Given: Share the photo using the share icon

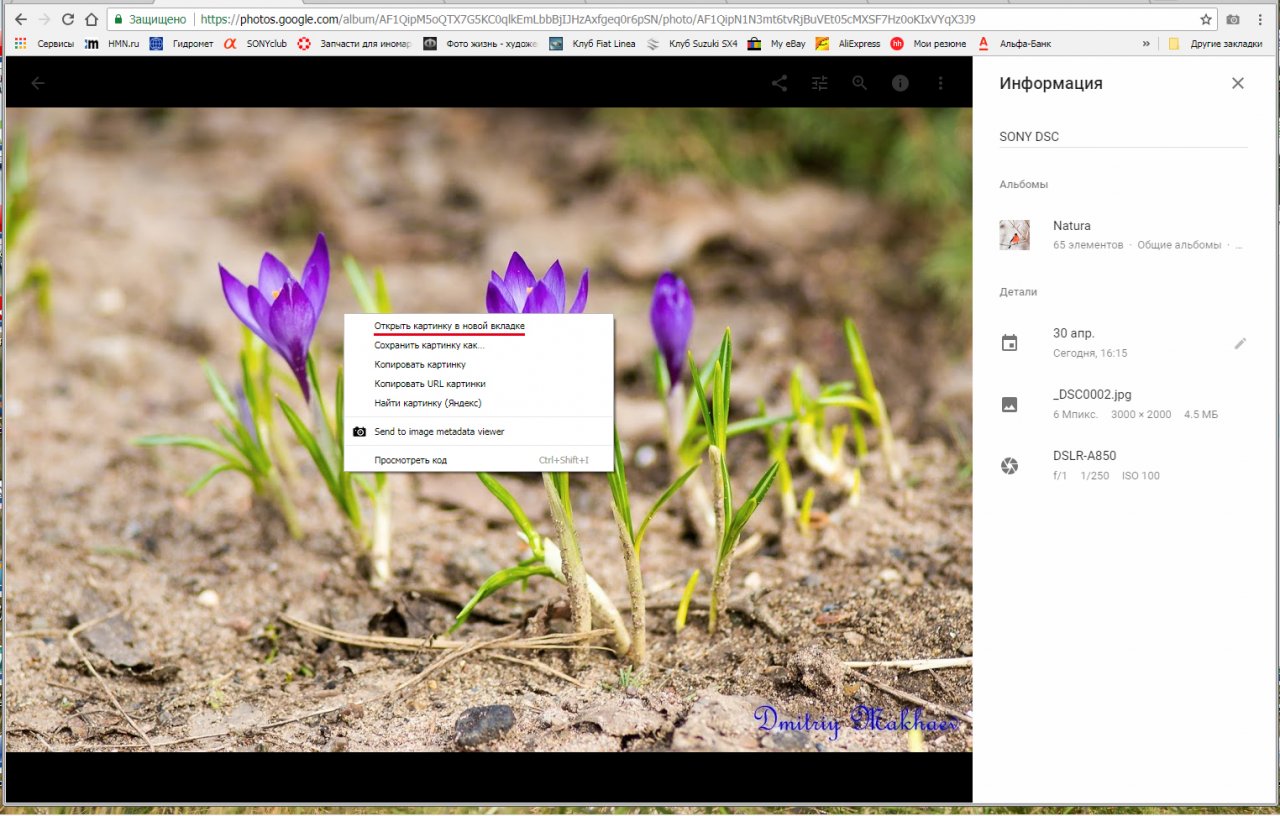Looking at the screenshot, I should pos(779,83).
